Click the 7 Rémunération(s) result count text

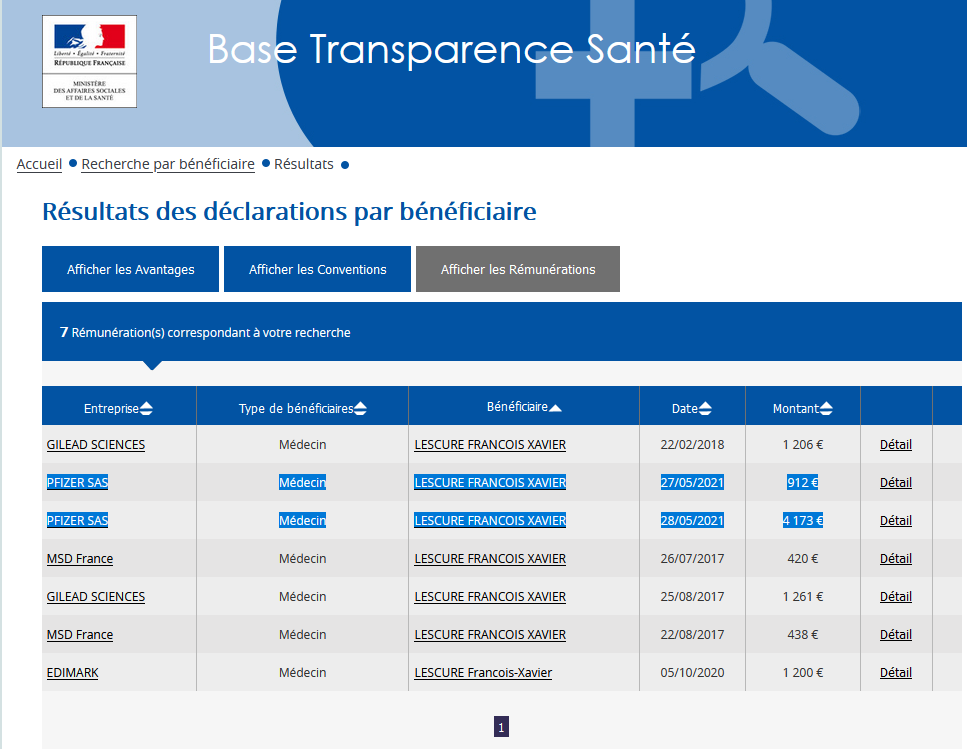[x=205, y=332]
